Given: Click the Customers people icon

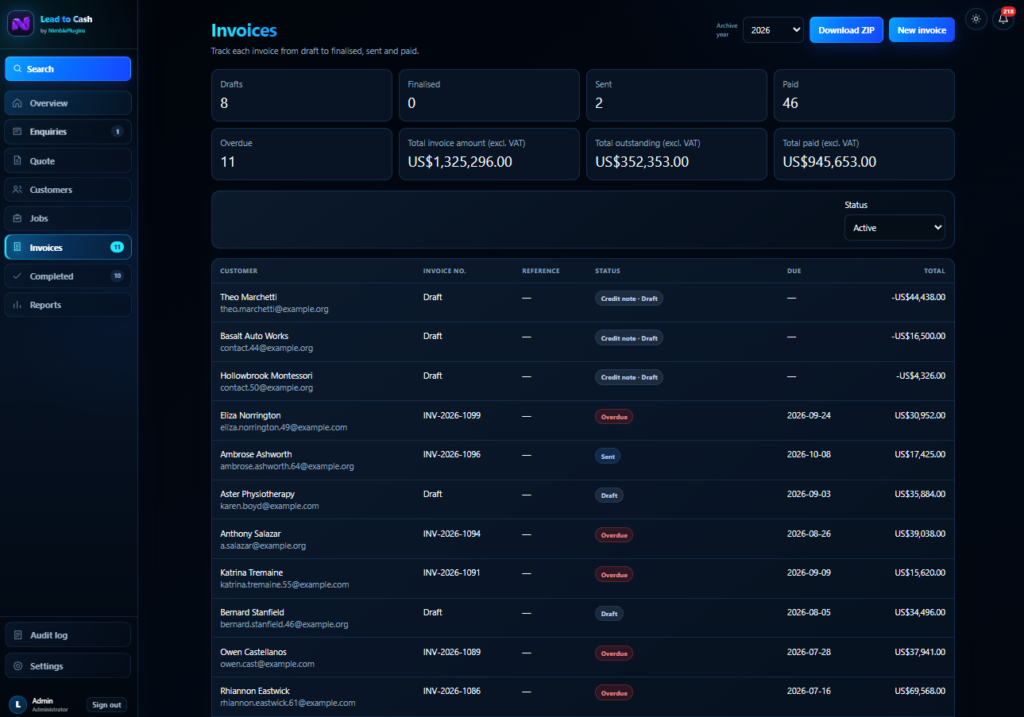Looking at the screenshot, I should tap(18, 189).
